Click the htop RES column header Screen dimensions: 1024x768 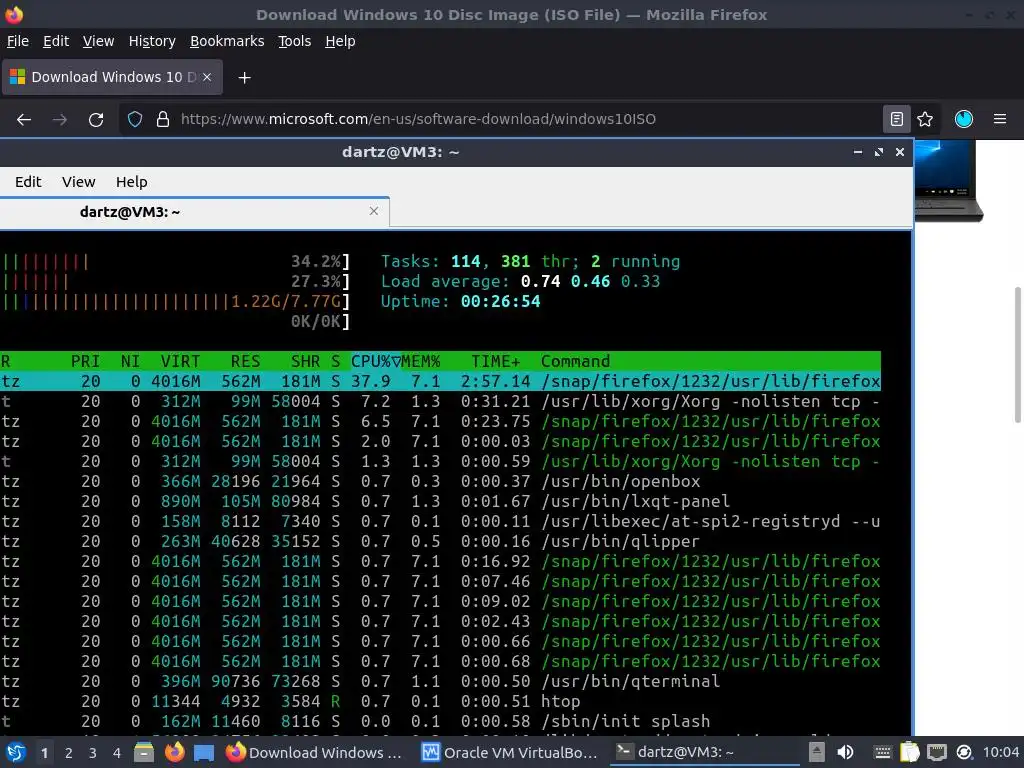click(x=246, y=361)
